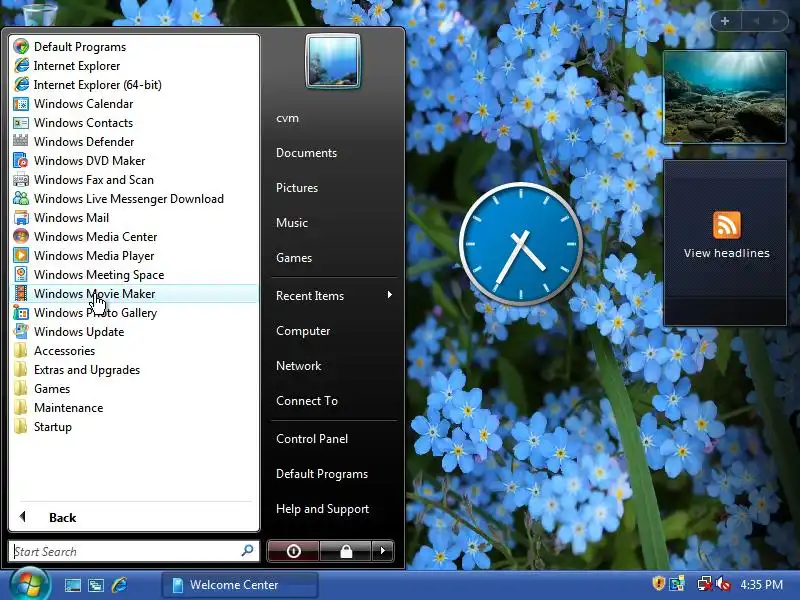Open Windows Contacts icon
The width and height of the screenshot is (800, 600).
(21, 122)
